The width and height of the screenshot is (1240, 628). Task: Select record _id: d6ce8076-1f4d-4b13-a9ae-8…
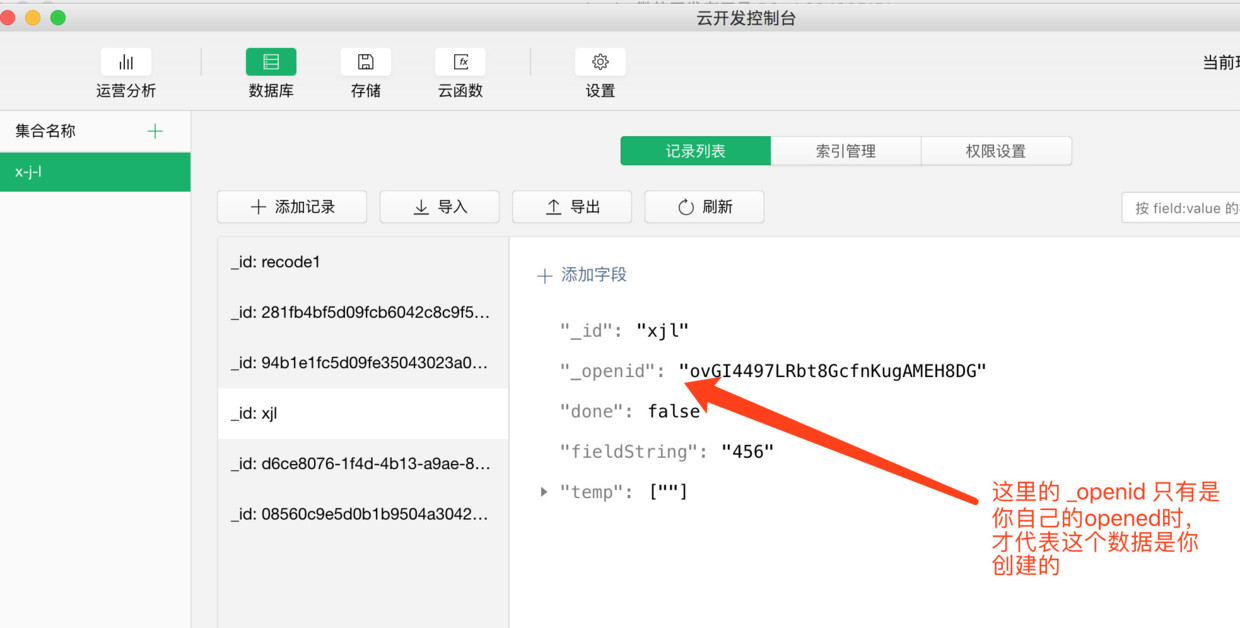click(x=363, y=463)
